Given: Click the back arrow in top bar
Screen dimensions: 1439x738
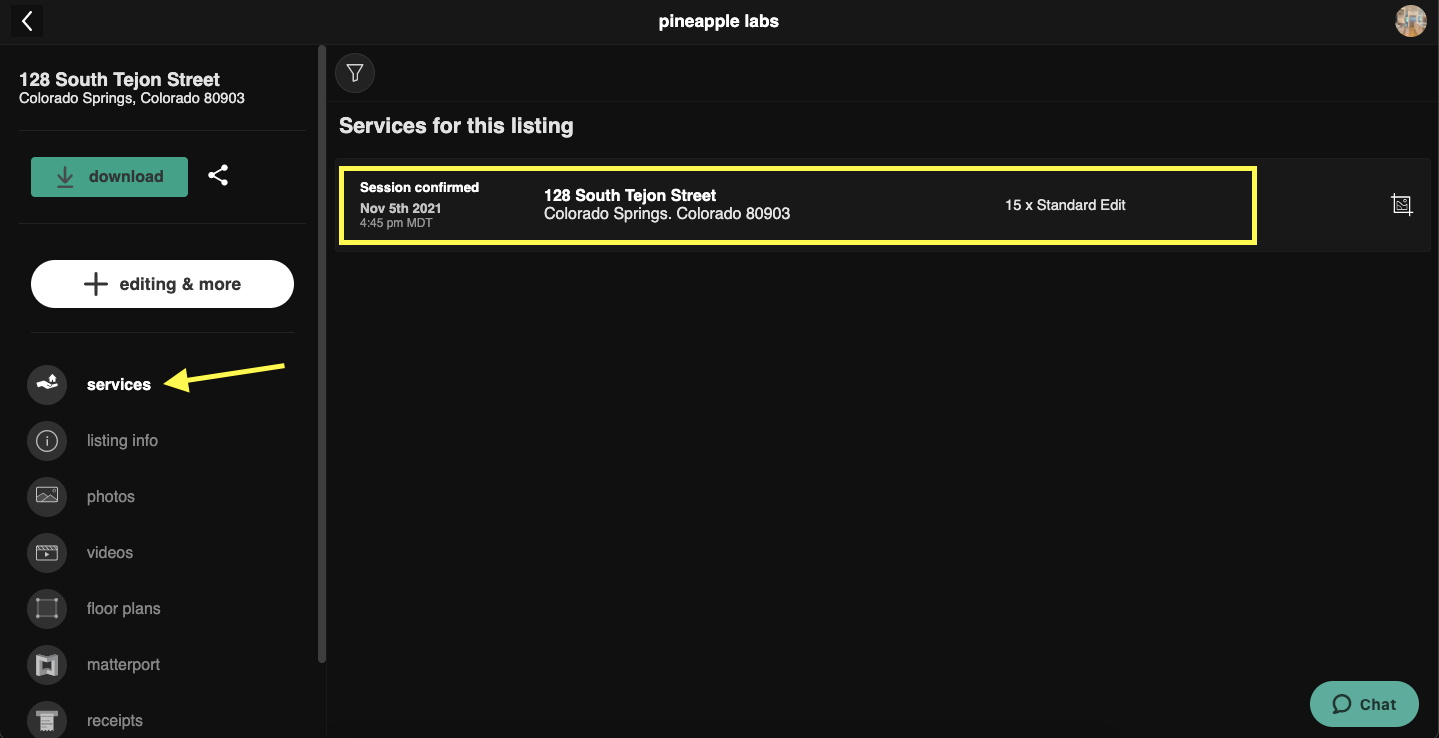Looking at the screenshot, I should pyautogui.click(x=27, y=21).
